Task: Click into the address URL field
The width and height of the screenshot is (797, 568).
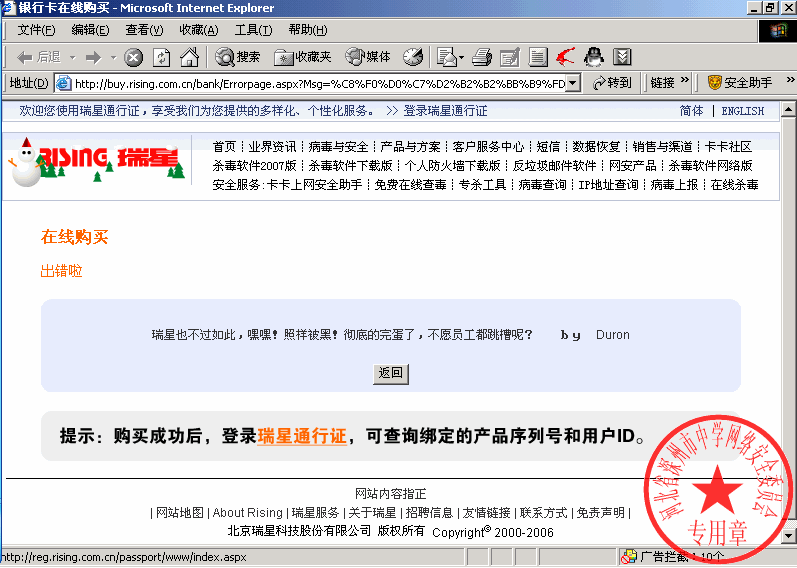Action: click(319, 83)
